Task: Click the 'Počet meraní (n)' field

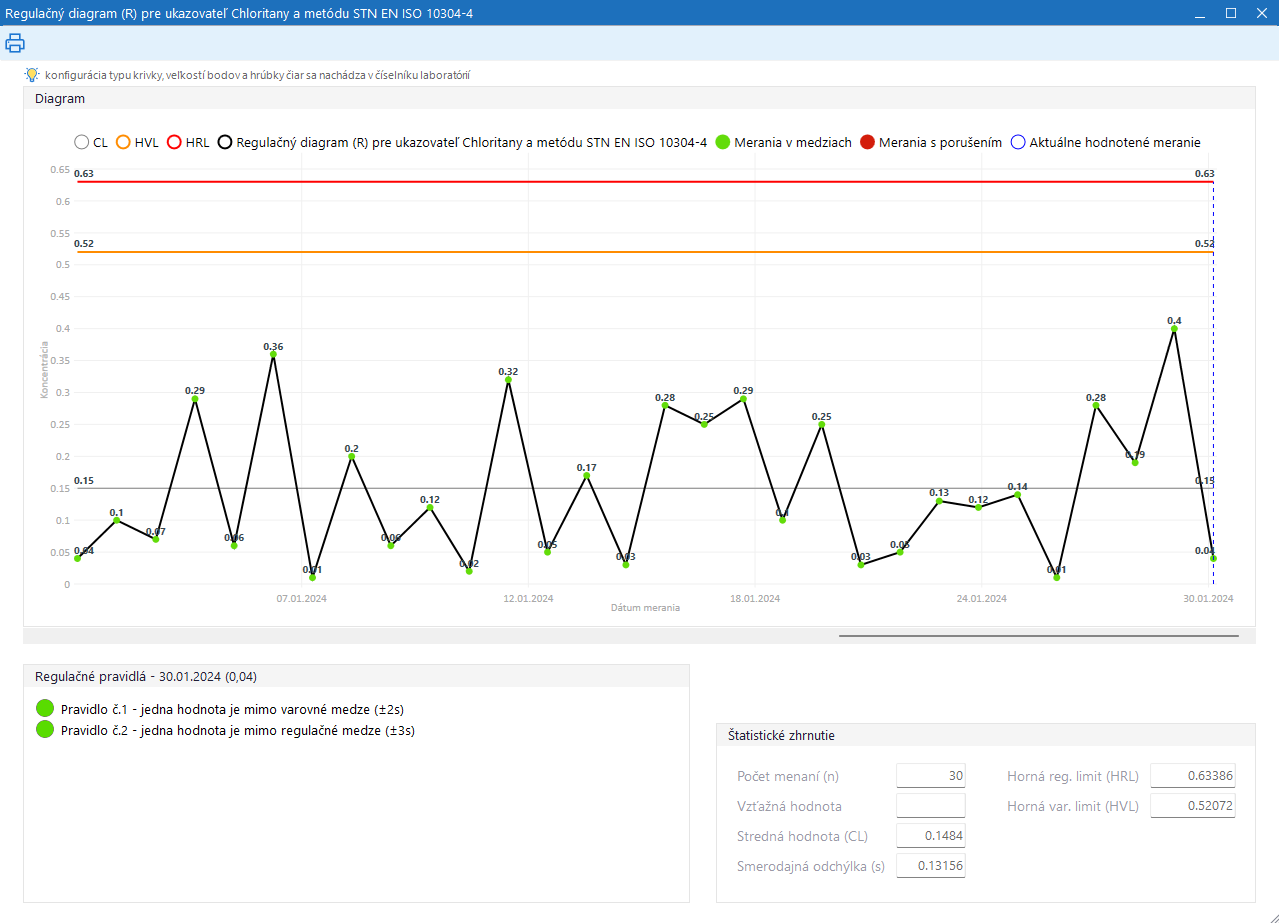Action: (x=930, y=776)
